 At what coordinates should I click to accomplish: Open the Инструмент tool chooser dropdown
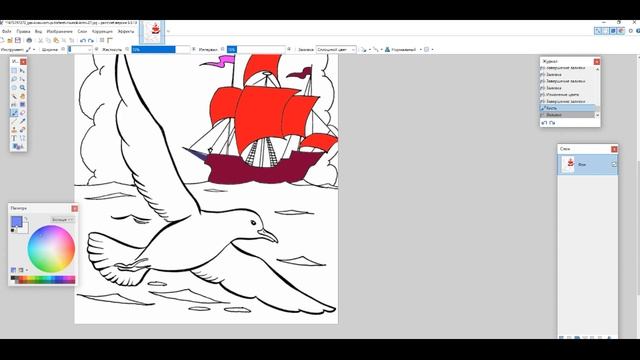point(31,49)
